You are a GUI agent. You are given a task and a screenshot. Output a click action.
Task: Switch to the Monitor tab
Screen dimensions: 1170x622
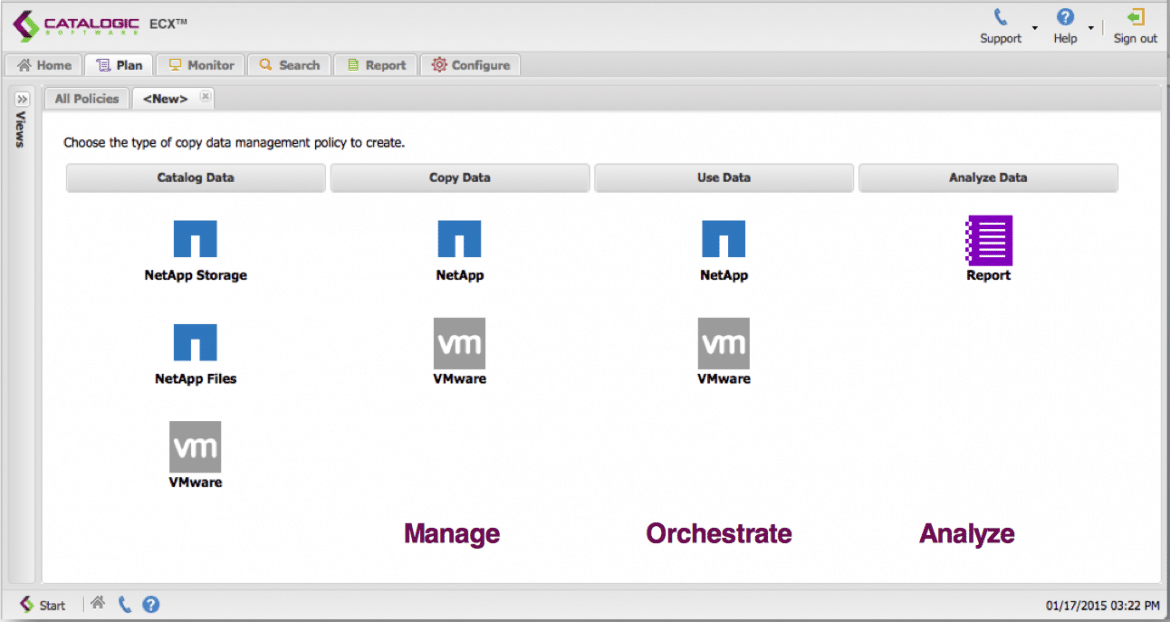coord(201,65)
